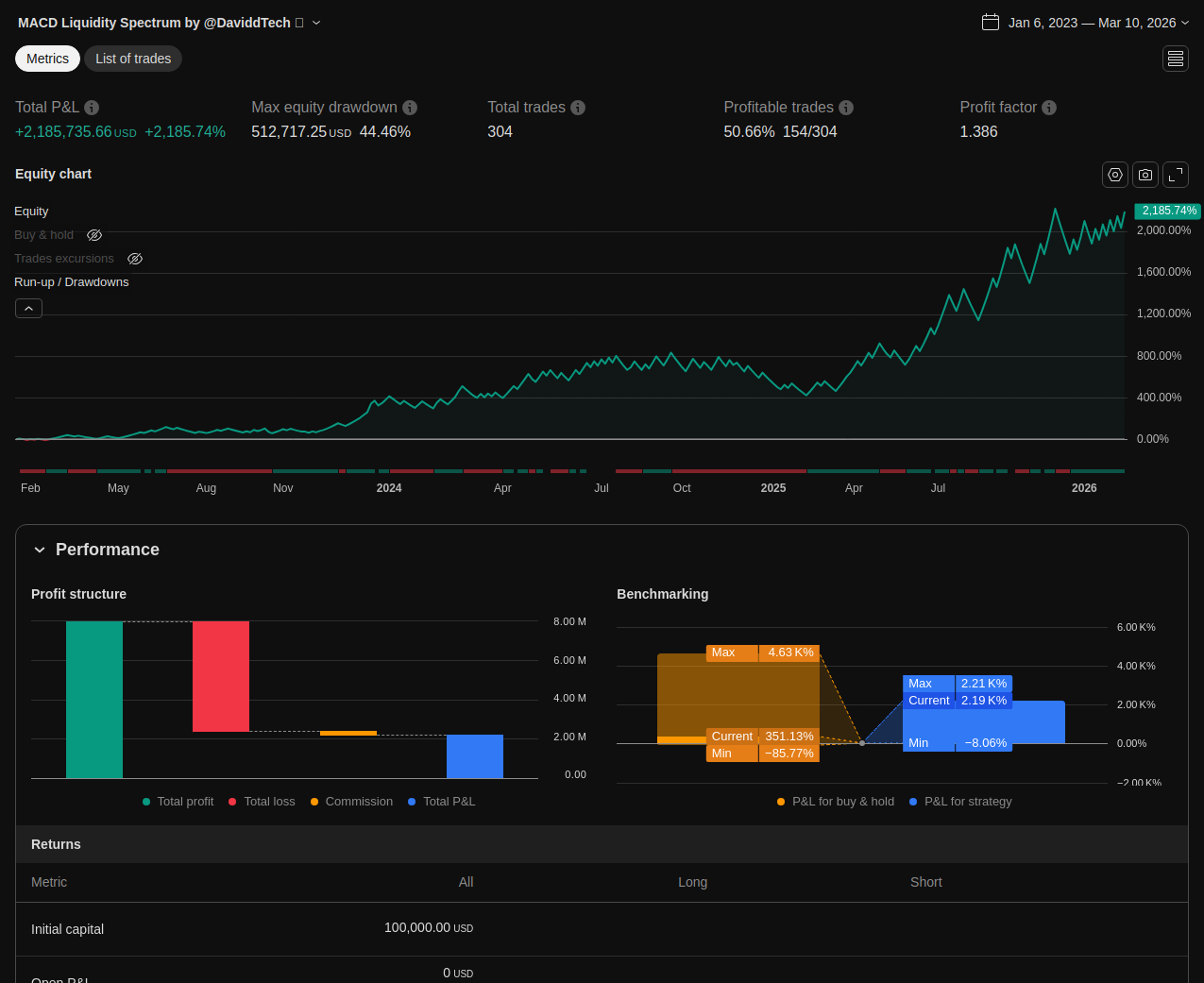Collapse the Performance section
This screenshot has height=983, width=1204.
click(x=40, y=550)
